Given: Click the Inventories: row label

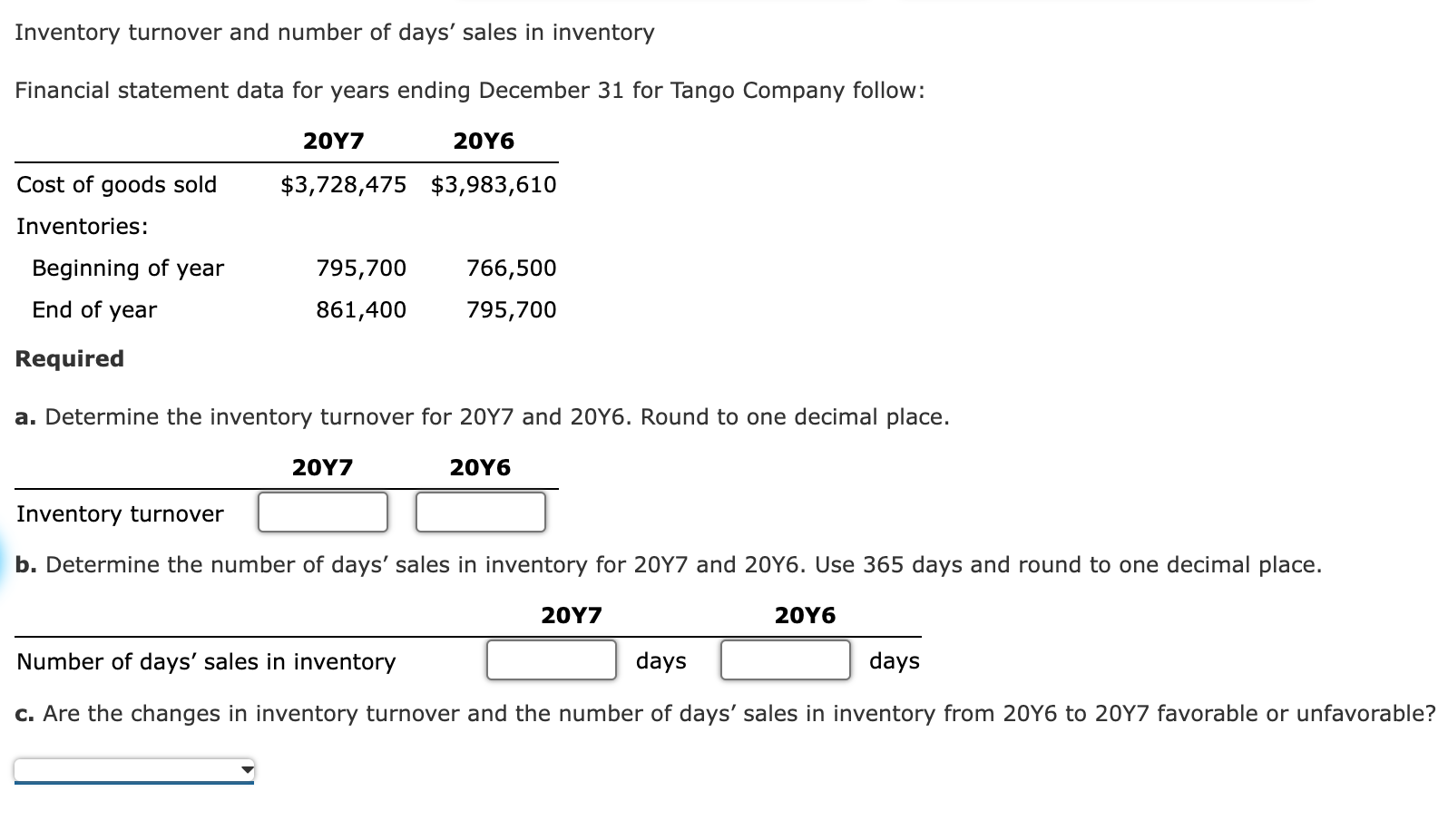Looking at the screenshot, I should point(83,226).
